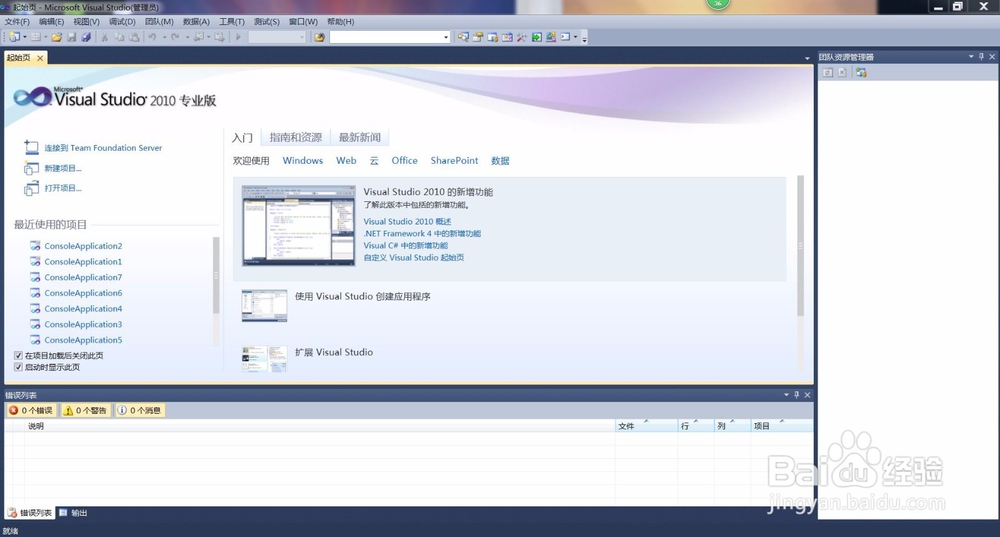Click the 新建项目... link
1000x537 pixels.
click(62, 168)
